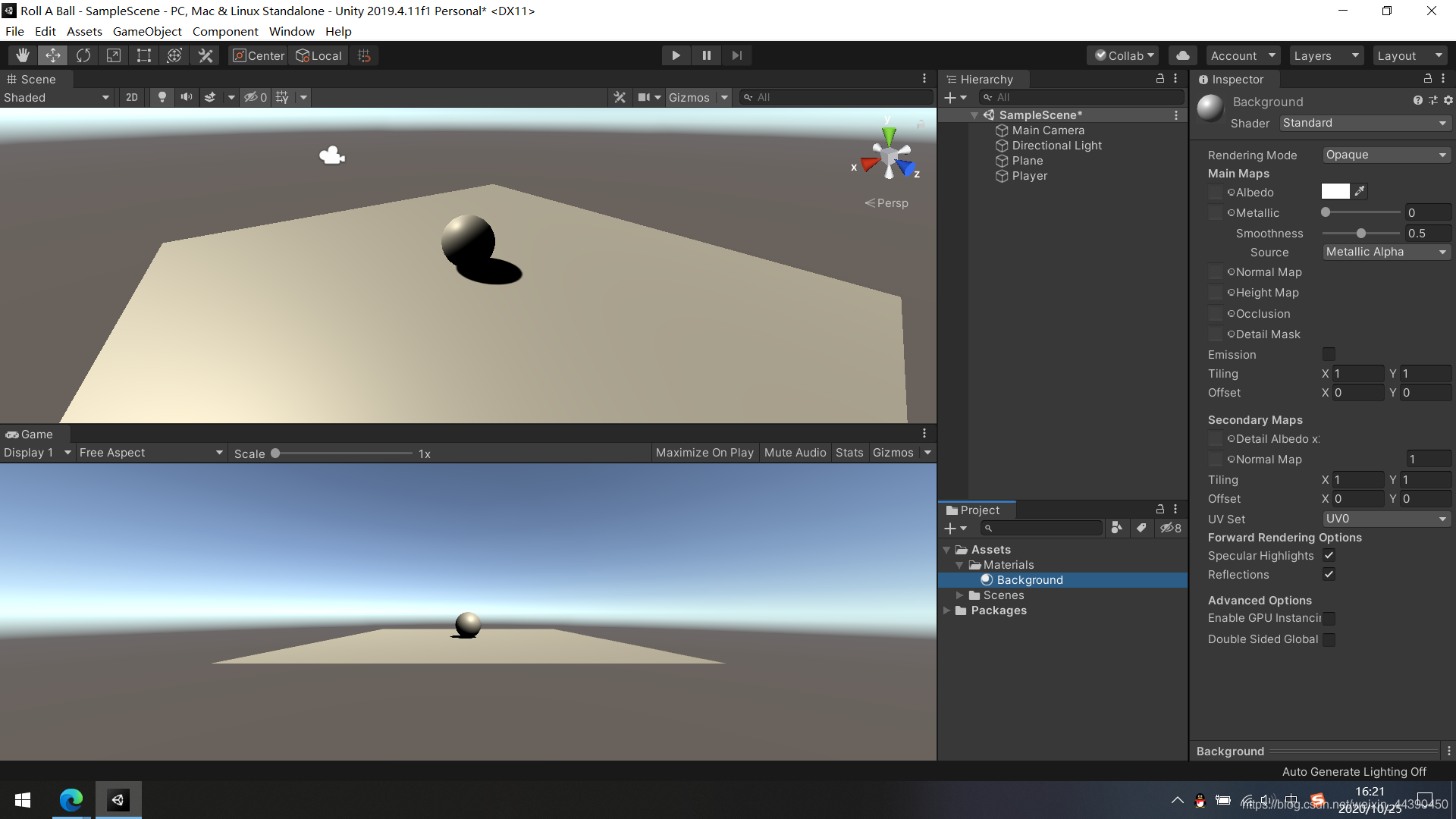Screen dimensions: 1456x819
Task: Toggle 2D scene view mode
Action: pyautogui.click(x=132, y=97)
